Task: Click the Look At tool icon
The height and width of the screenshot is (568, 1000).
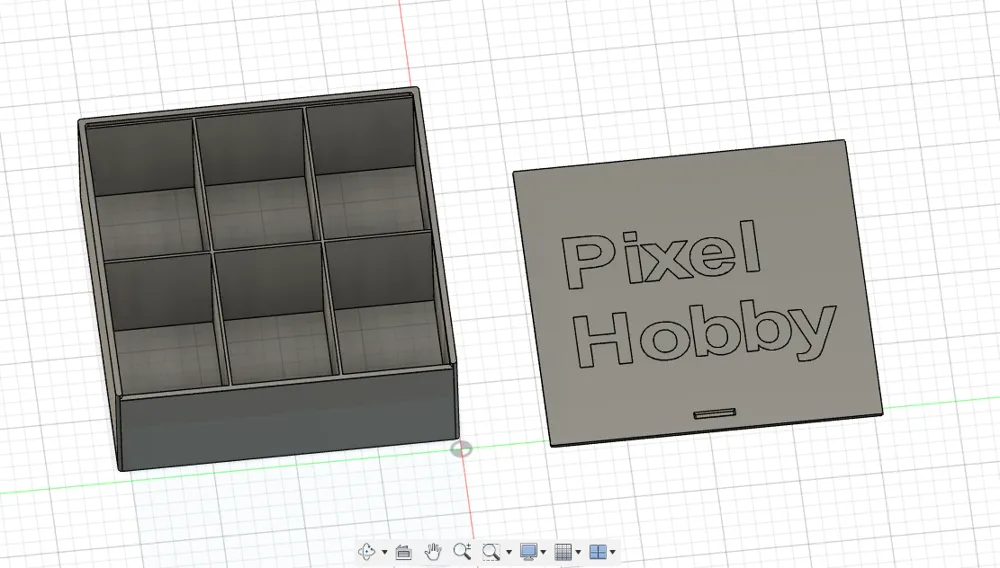Action: coord(403,552)
